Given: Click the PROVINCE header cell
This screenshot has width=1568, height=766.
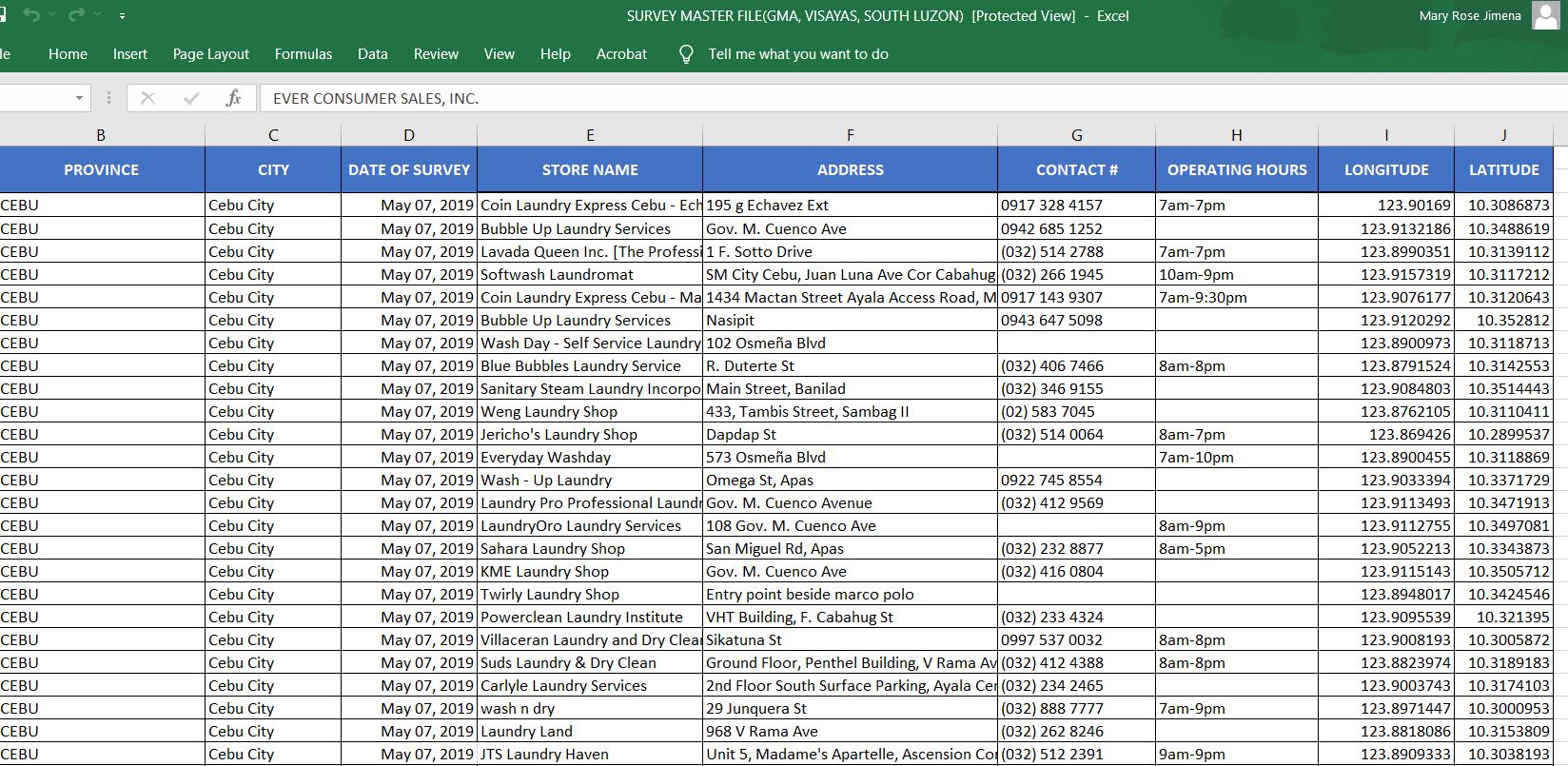Looking at the screenshot, I should 102,169.
